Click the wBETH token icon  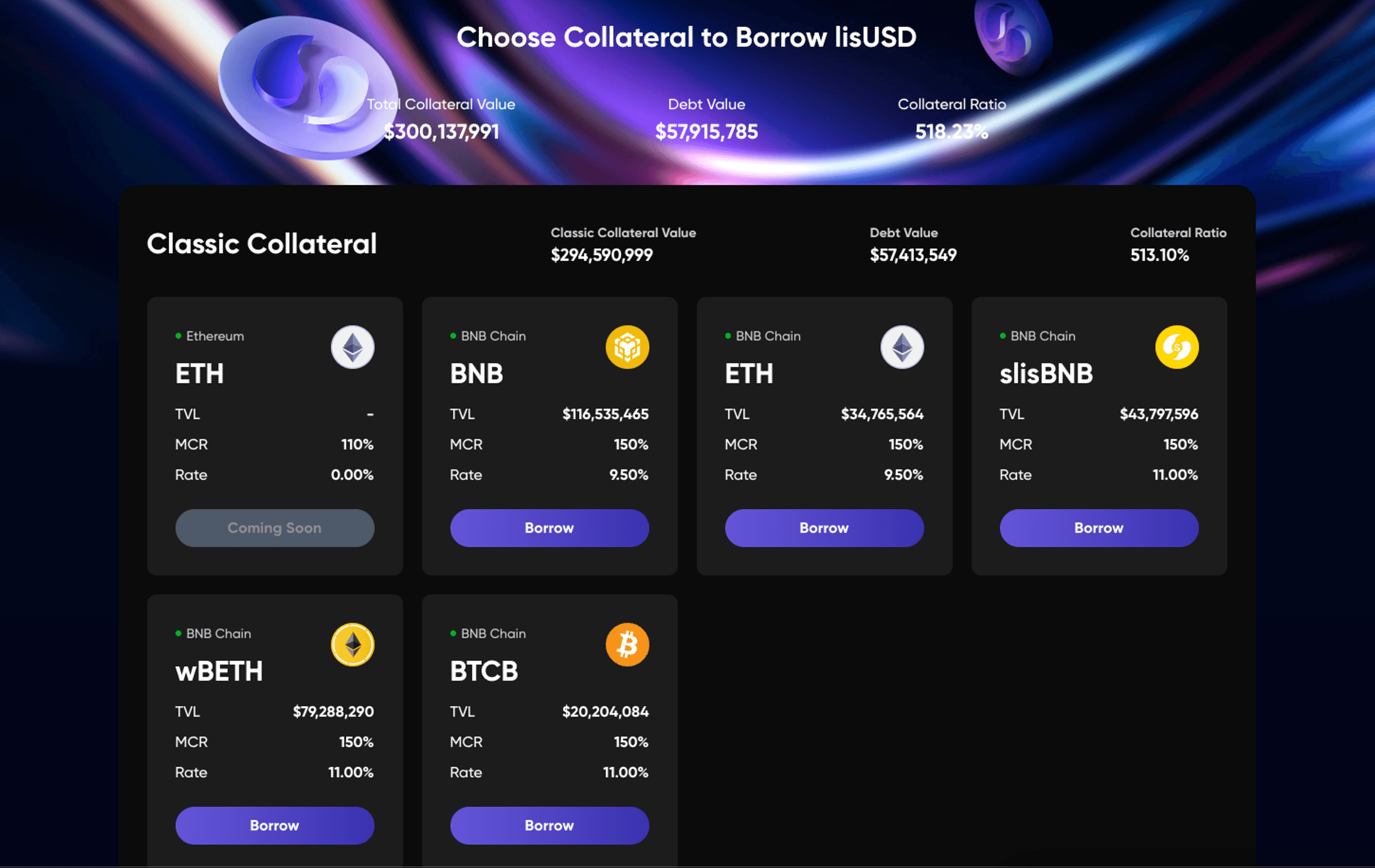352,645
